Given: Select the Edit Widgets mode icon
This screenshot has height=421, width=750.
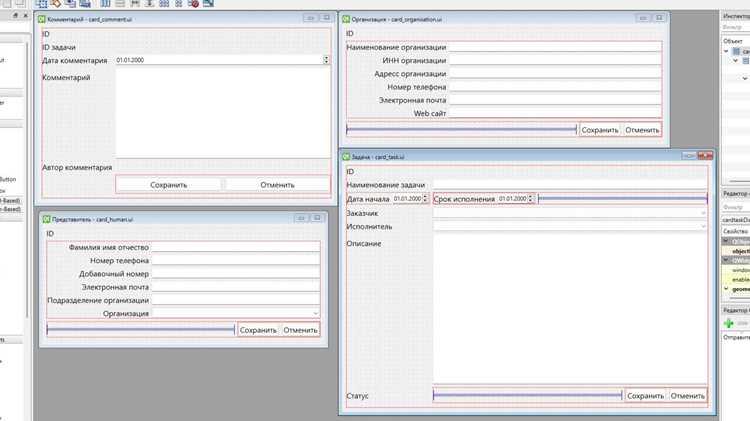Looking at the screenshot, I should pyautogui.click(x=41, y=3).
